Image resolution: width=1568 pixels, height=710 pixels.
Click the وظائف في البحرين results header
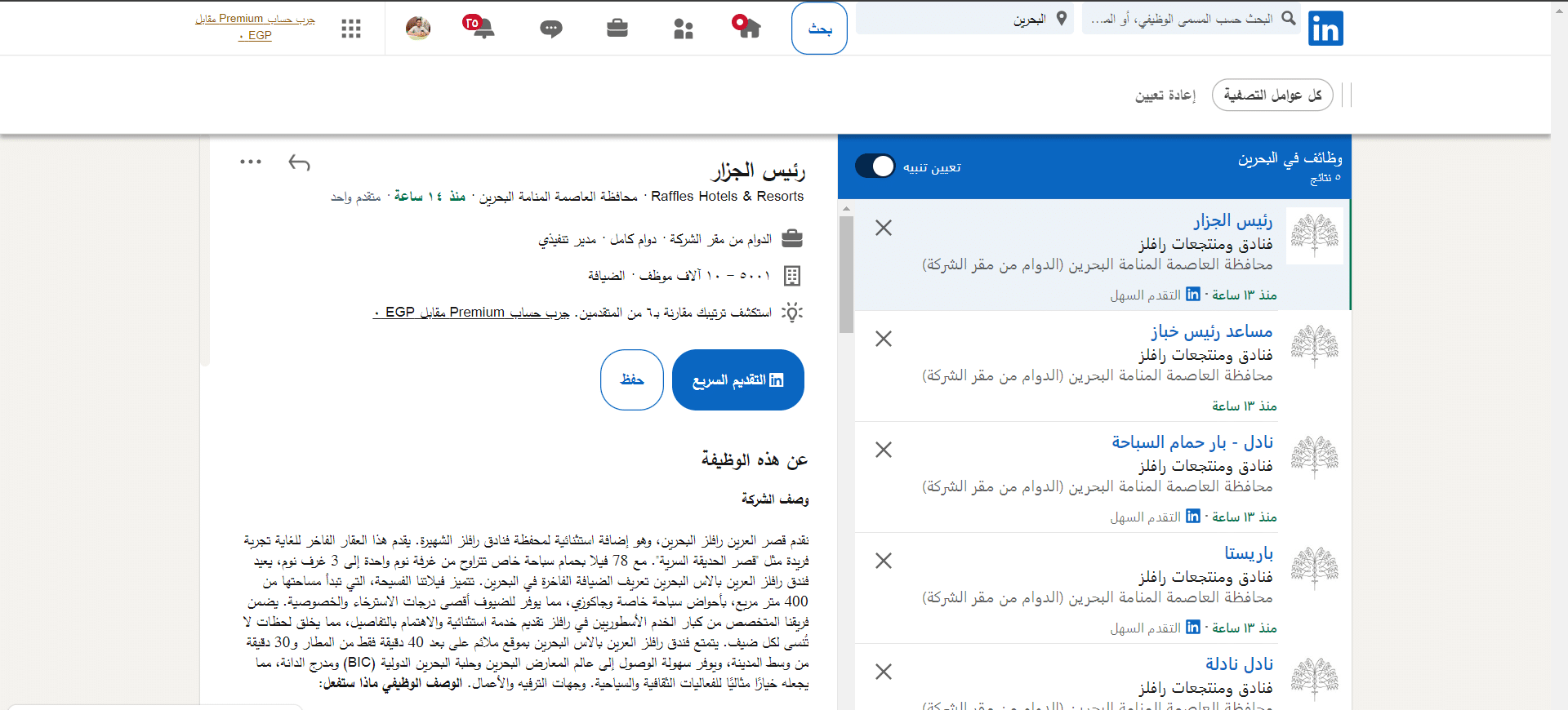pos(1290,158)
